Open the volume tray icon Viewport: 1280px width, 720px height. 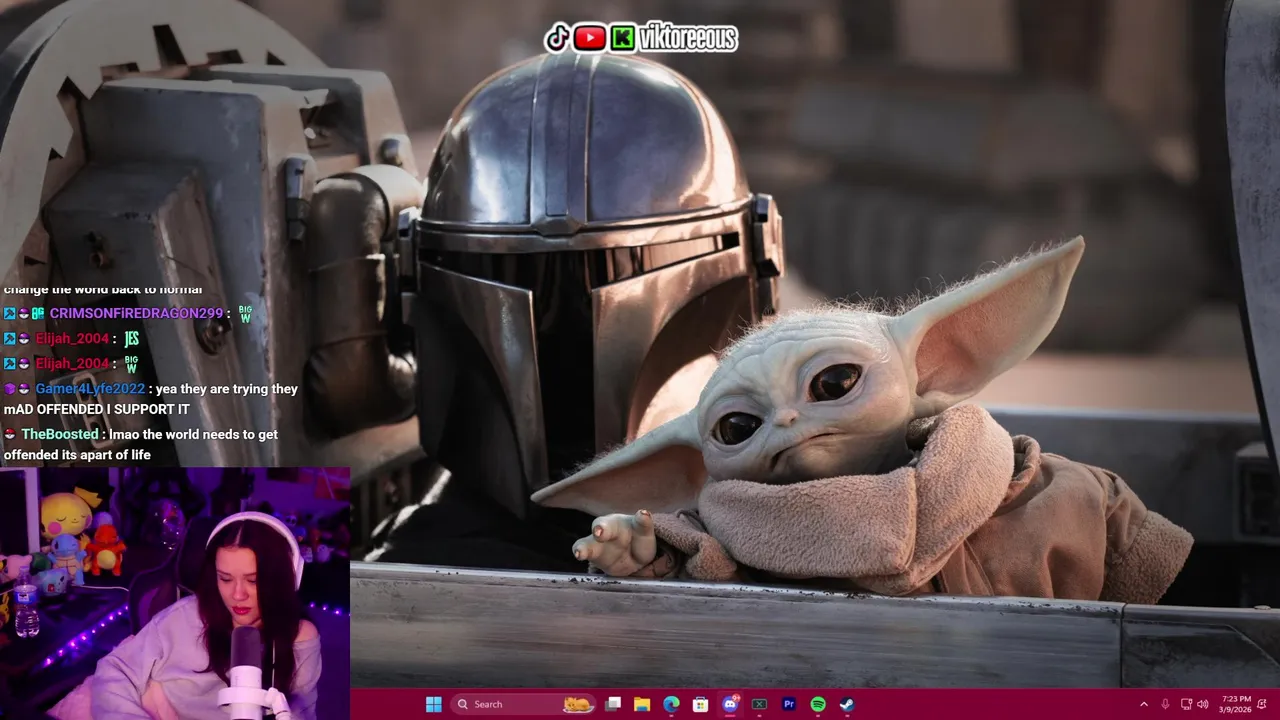(x=1203, y=704)
